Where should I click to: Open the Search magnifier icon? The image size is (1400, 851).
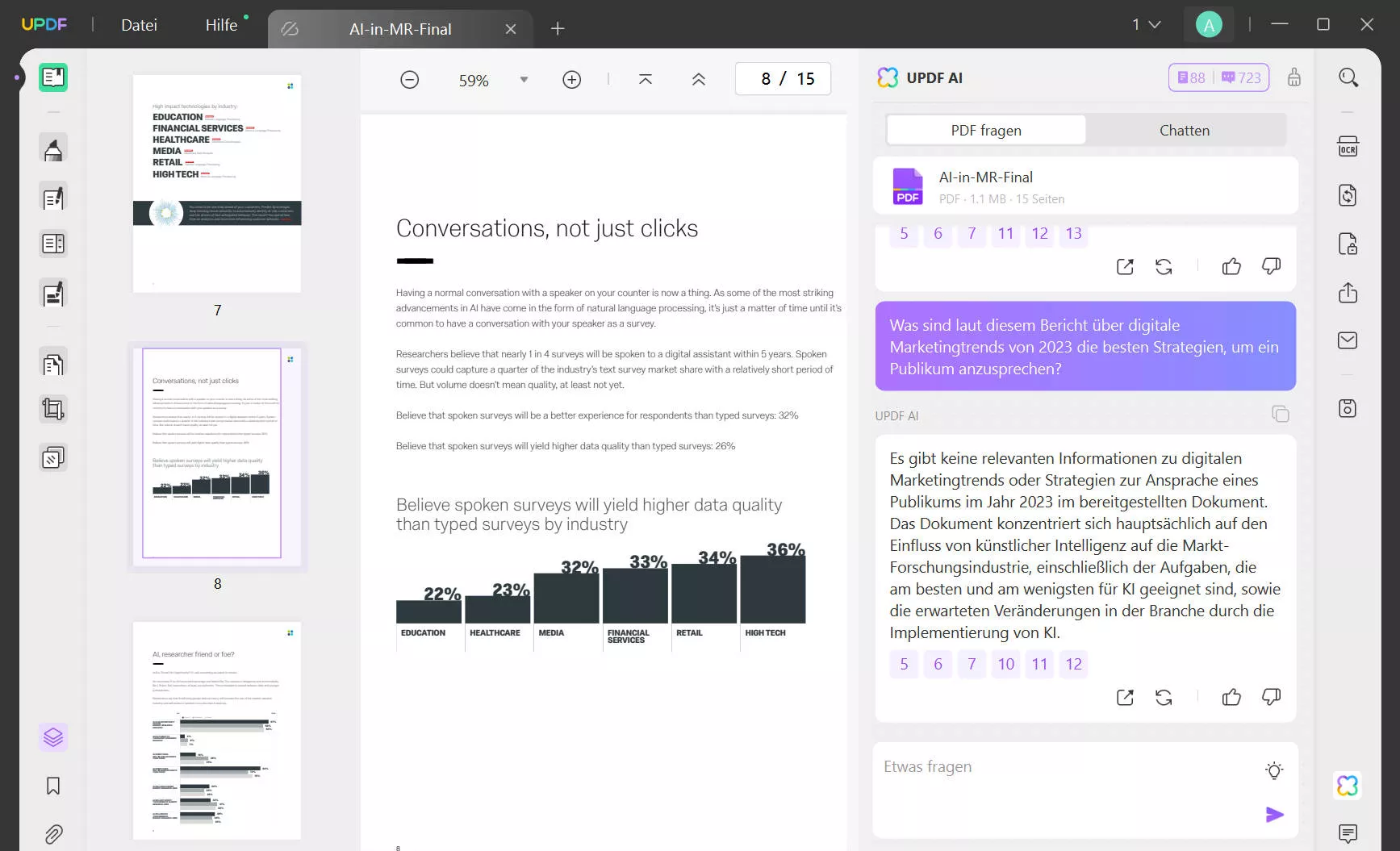pos(1348,77)
